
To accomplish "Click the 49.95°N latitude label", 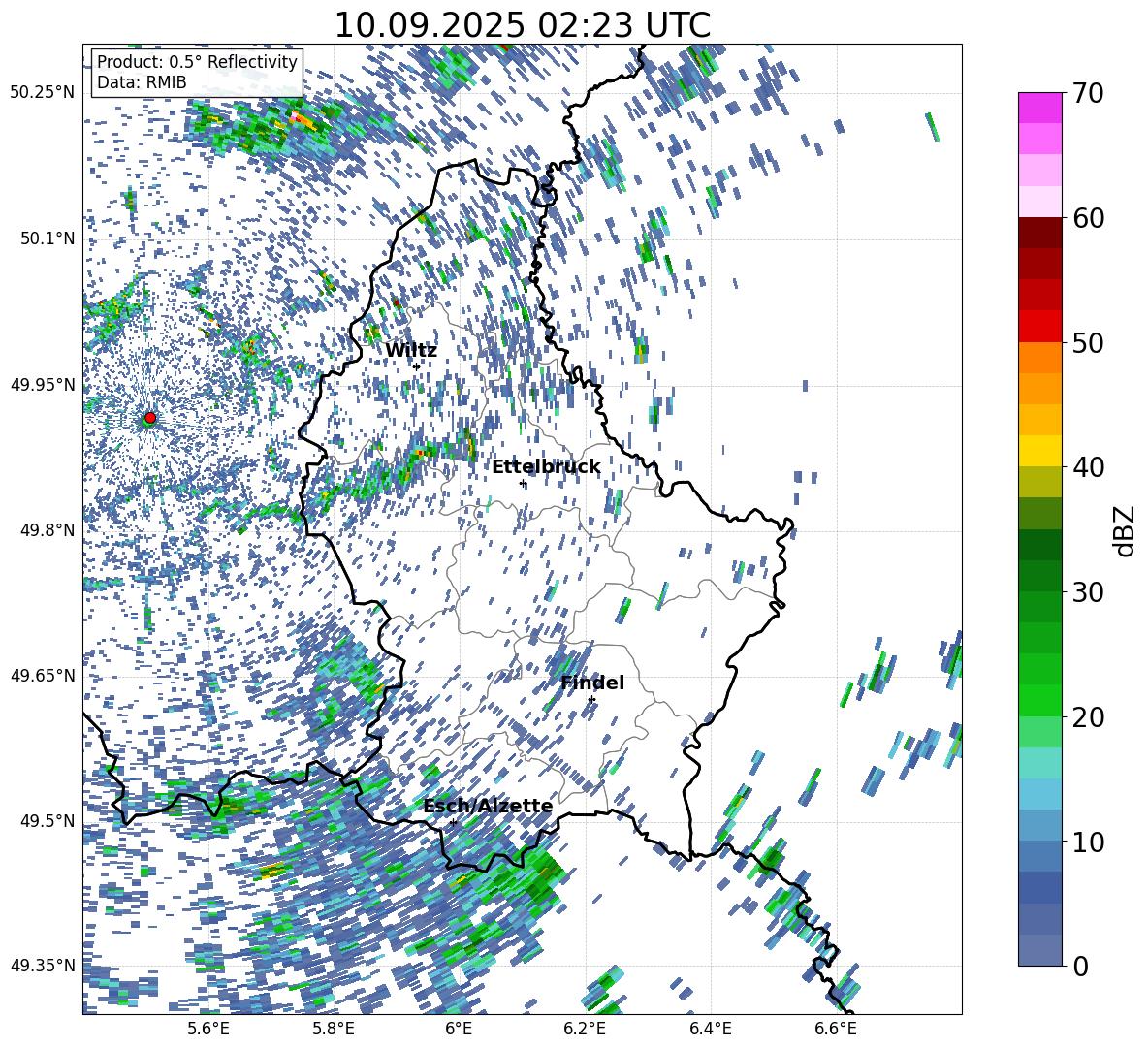I will [x=43, y=384].
